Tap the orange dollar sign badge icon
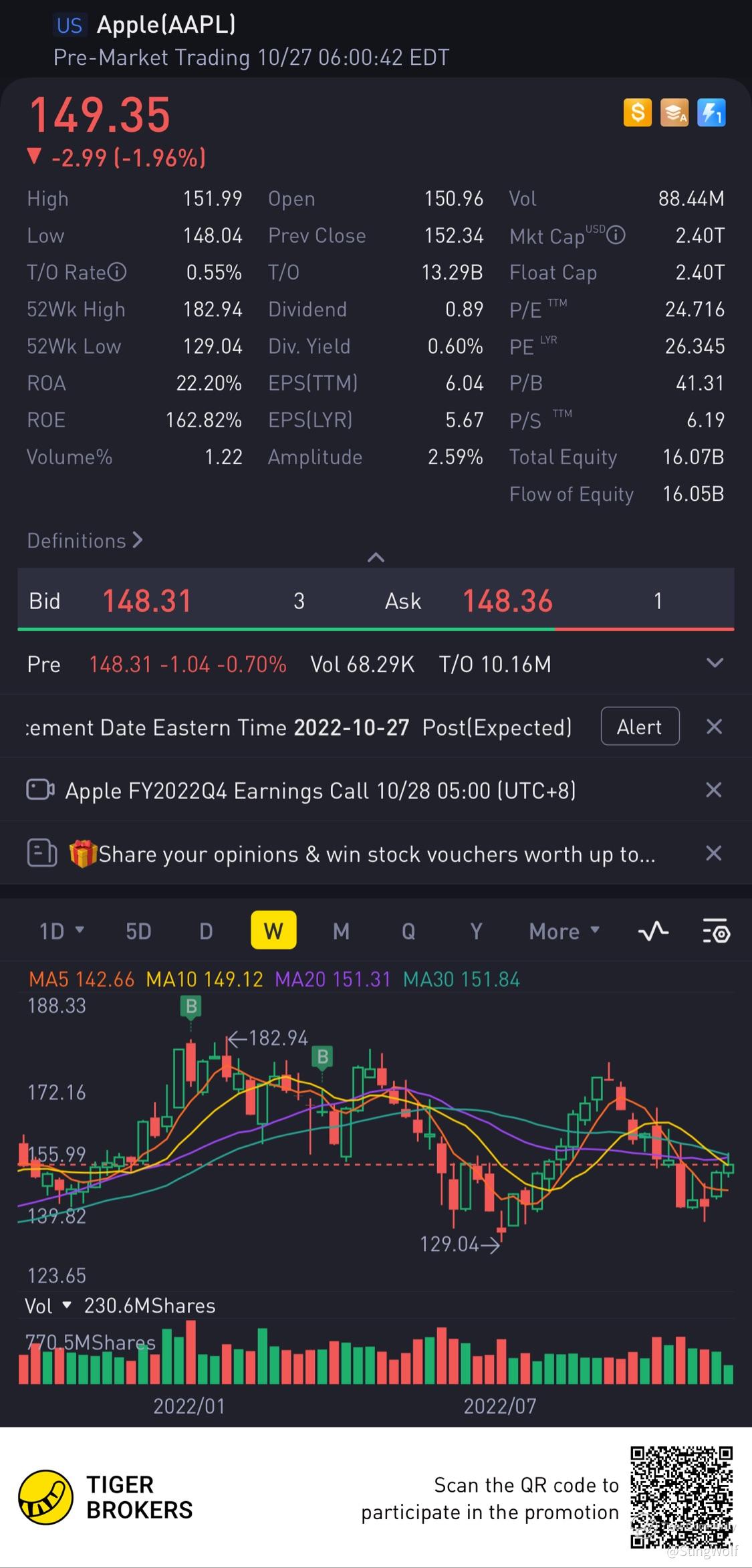 637,112
